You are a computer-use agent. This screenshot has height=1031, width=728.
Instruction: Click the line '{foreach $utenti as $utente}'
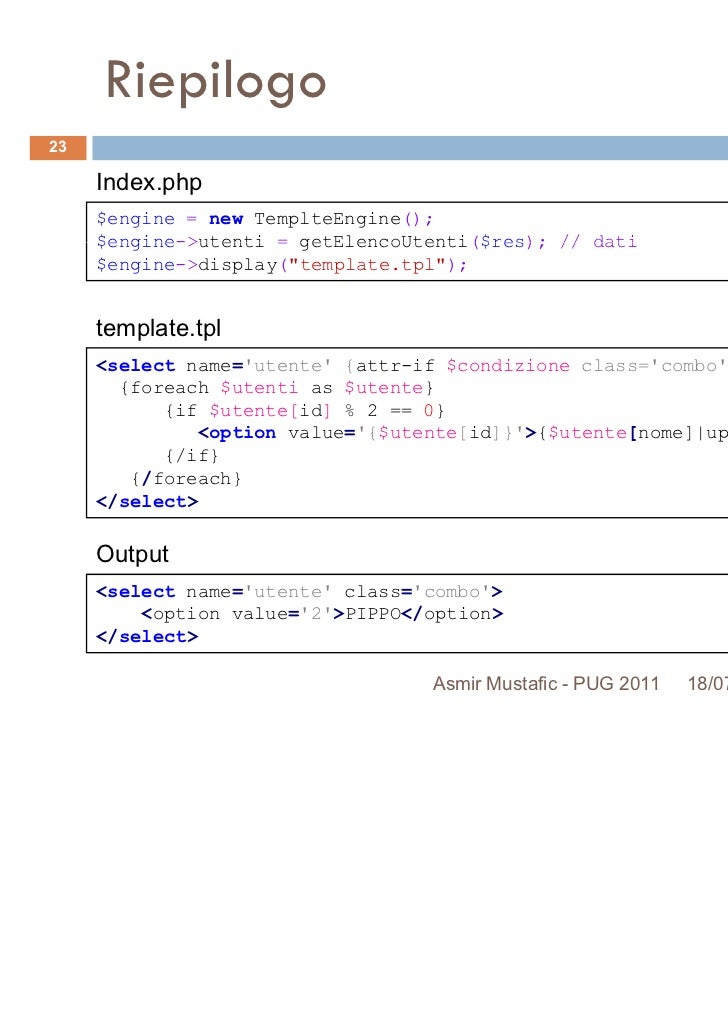[277, 388]
